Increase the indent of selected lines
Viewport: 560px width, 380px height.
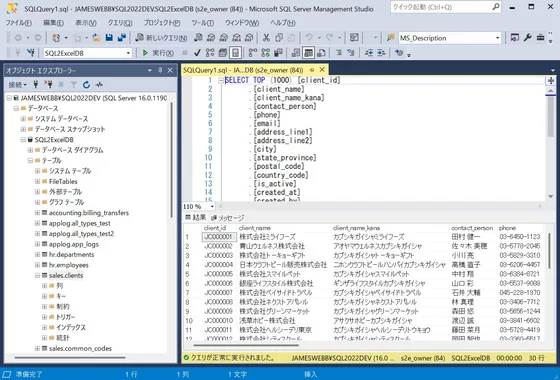[x=381, y=53]
